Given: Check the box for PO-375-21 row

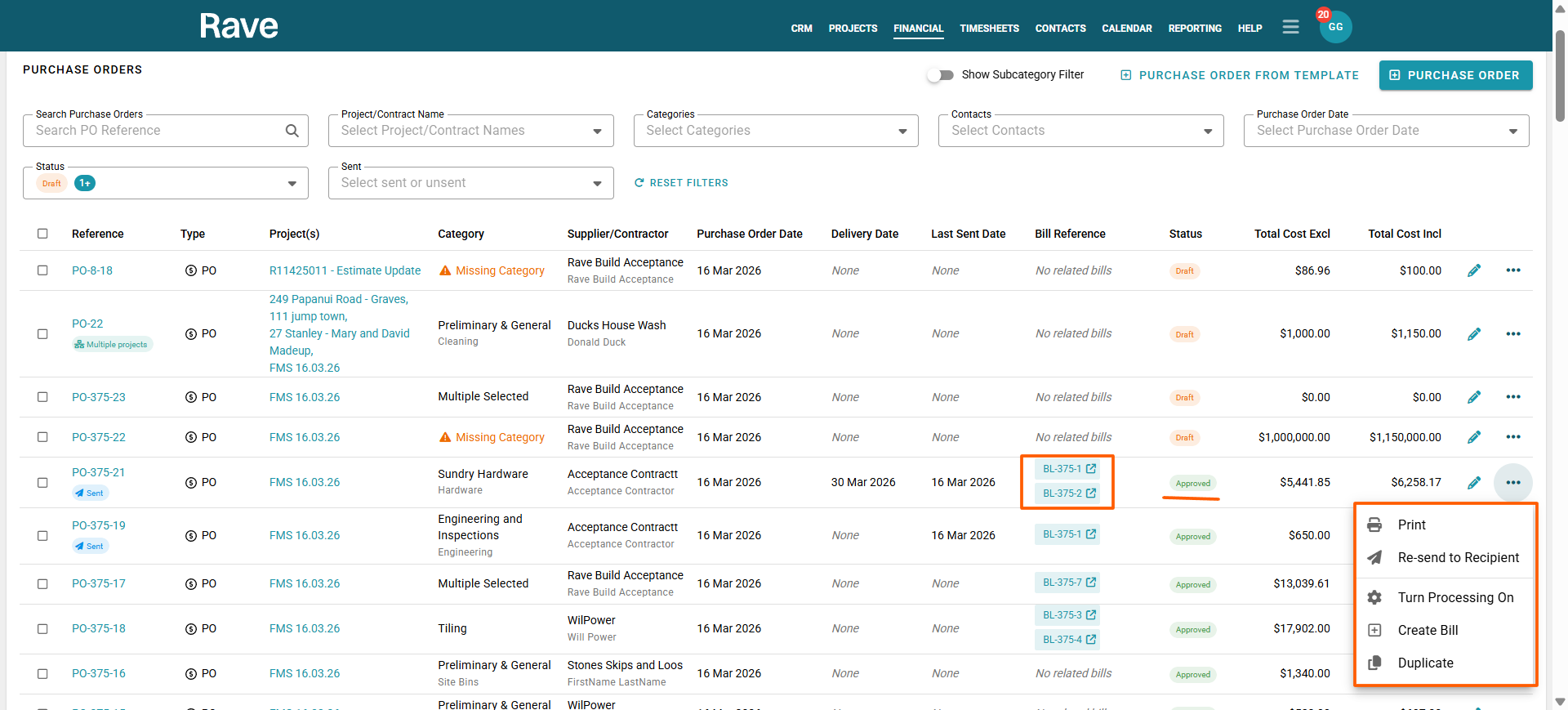Looking at the screenshot, I should [42, 483].
